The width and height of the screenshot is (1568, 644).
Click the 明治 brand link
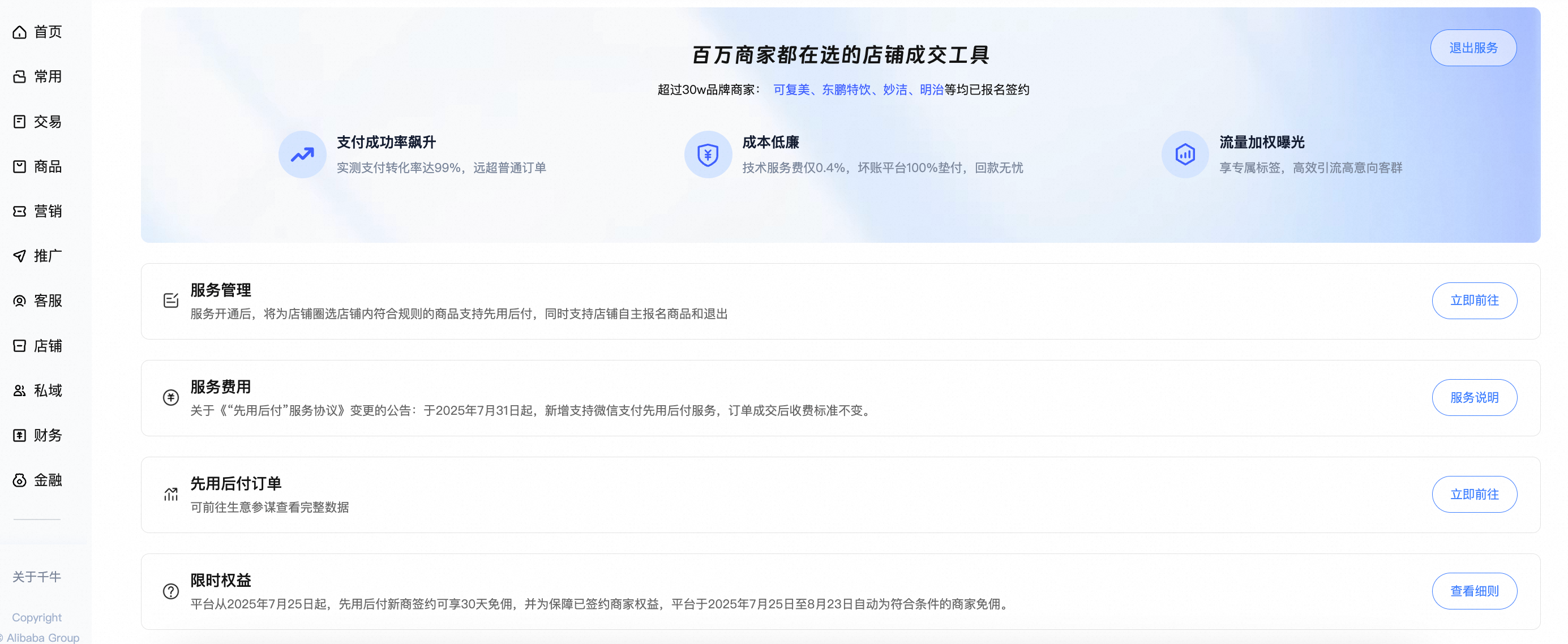click(931, 89)
